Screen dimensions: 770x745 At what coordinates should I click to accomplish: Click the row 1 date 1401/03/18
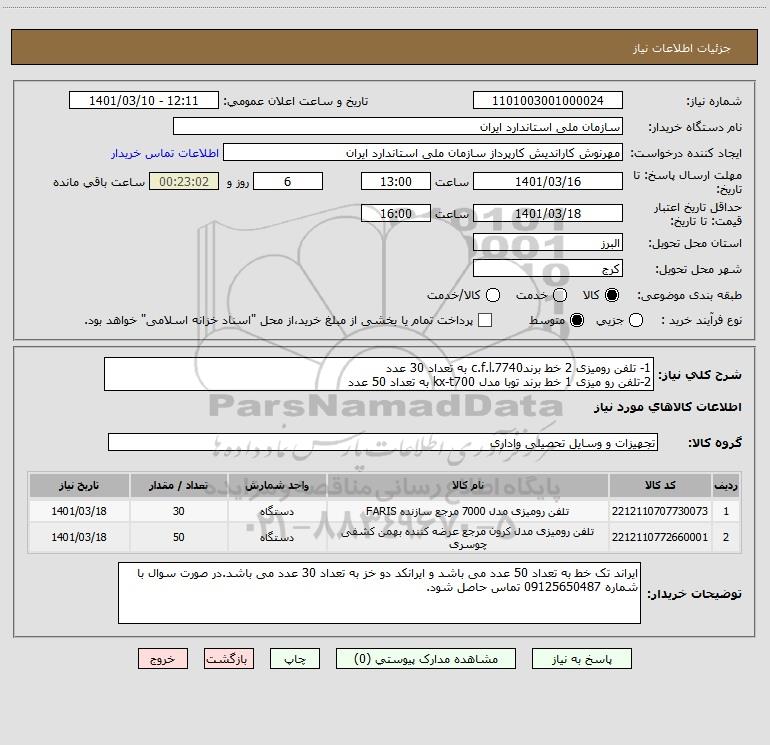pyautogui.click(x=79, y=511)
